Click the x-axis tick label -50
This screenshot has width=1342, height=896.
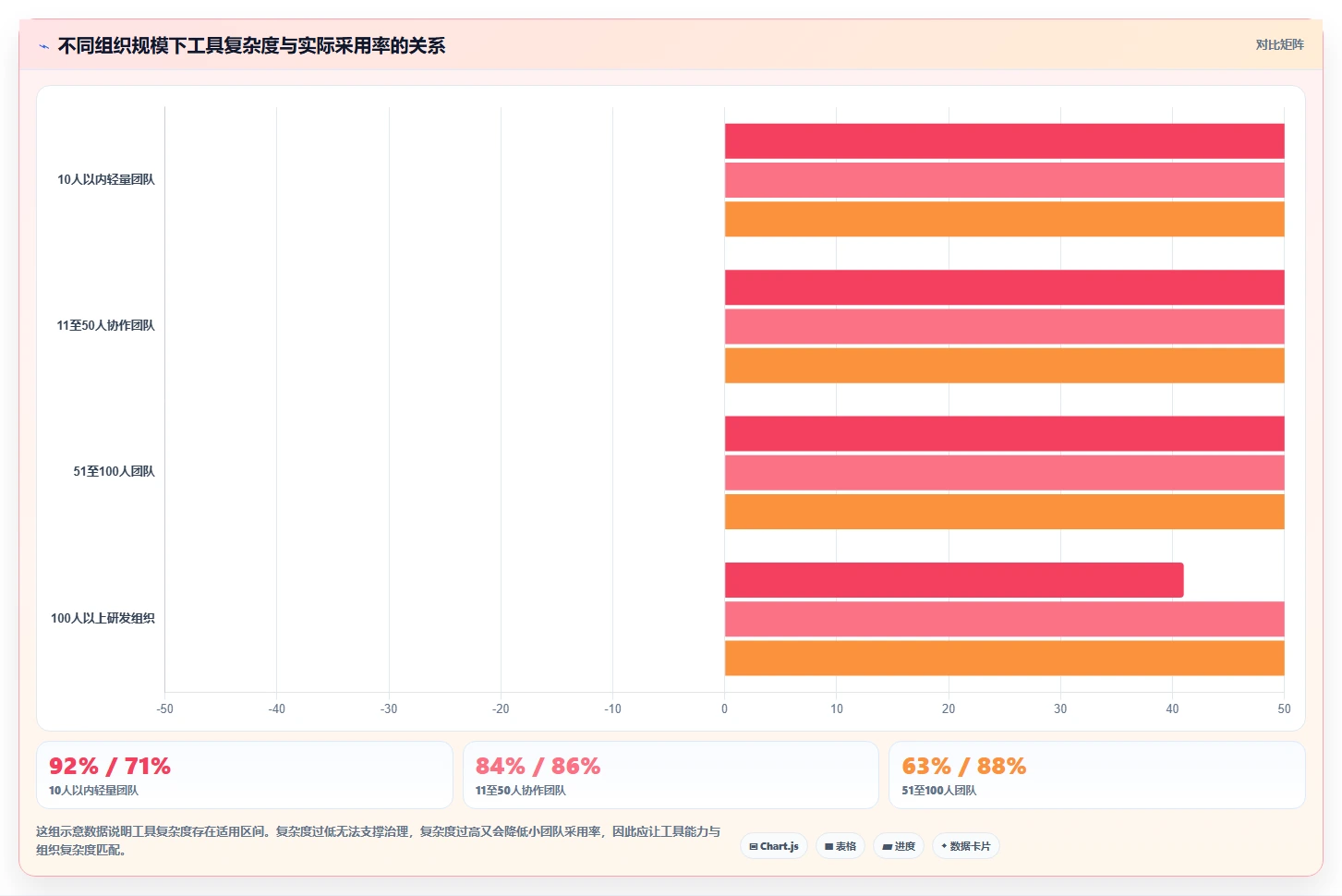click(164, 708)
